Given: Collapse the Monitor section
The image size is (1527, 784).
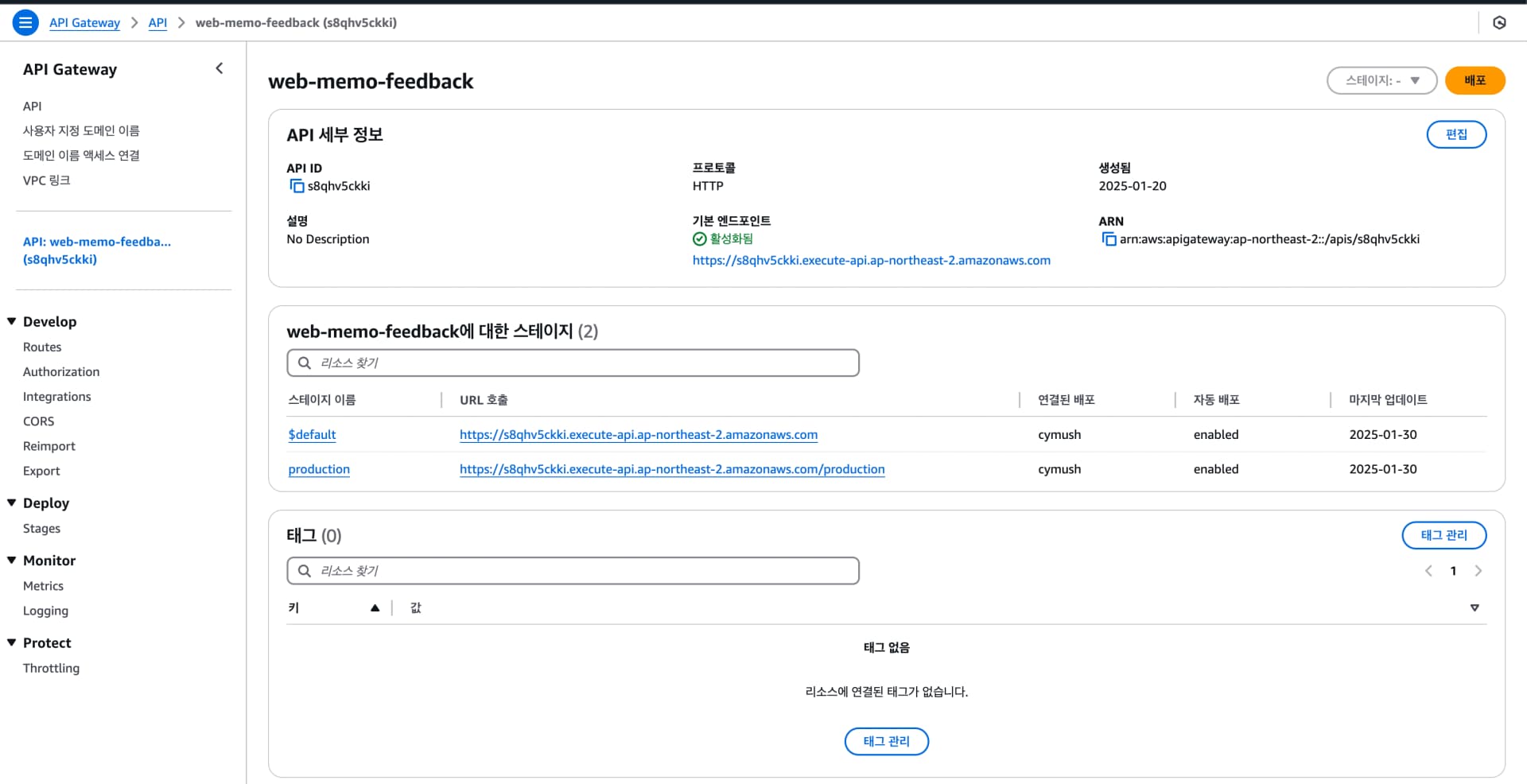Looking at the screenshot, I should click(x=12, y=560).
